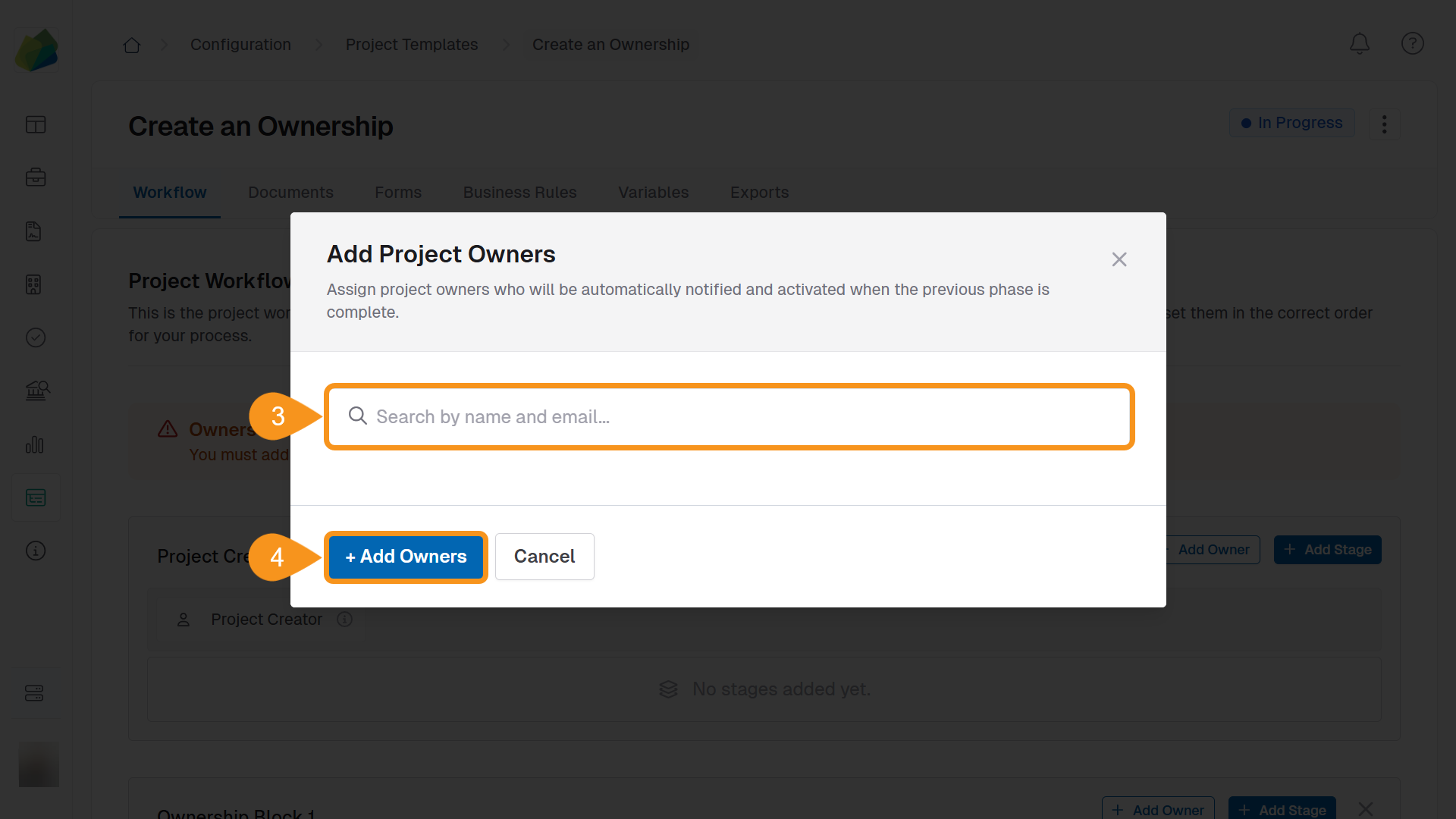1456x819 pixels.
Task: Click the bank search sidebar icon
Action: (36, 391)
